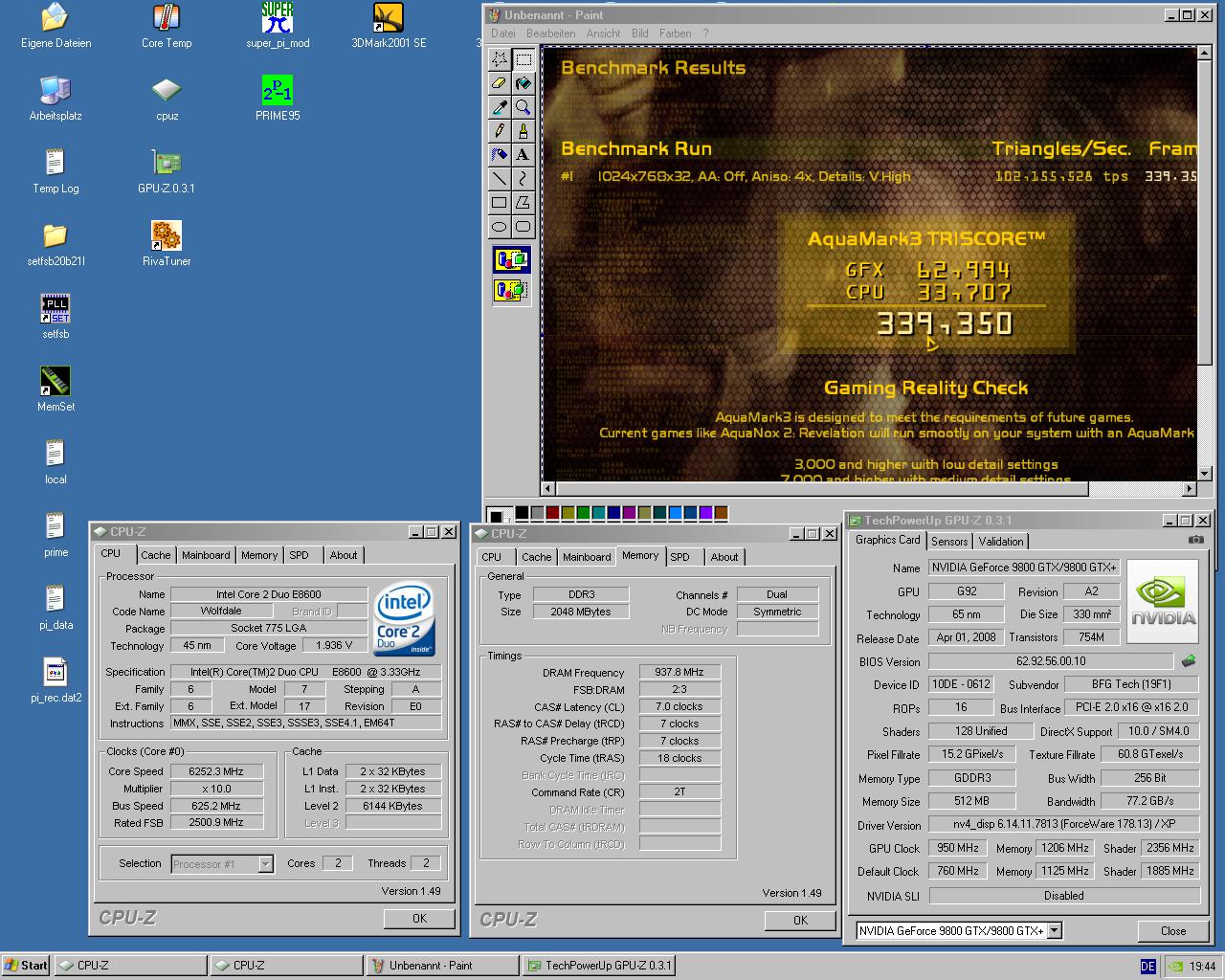
Task: Choose the straight Line tool in Paint
Action: [500, 178]
